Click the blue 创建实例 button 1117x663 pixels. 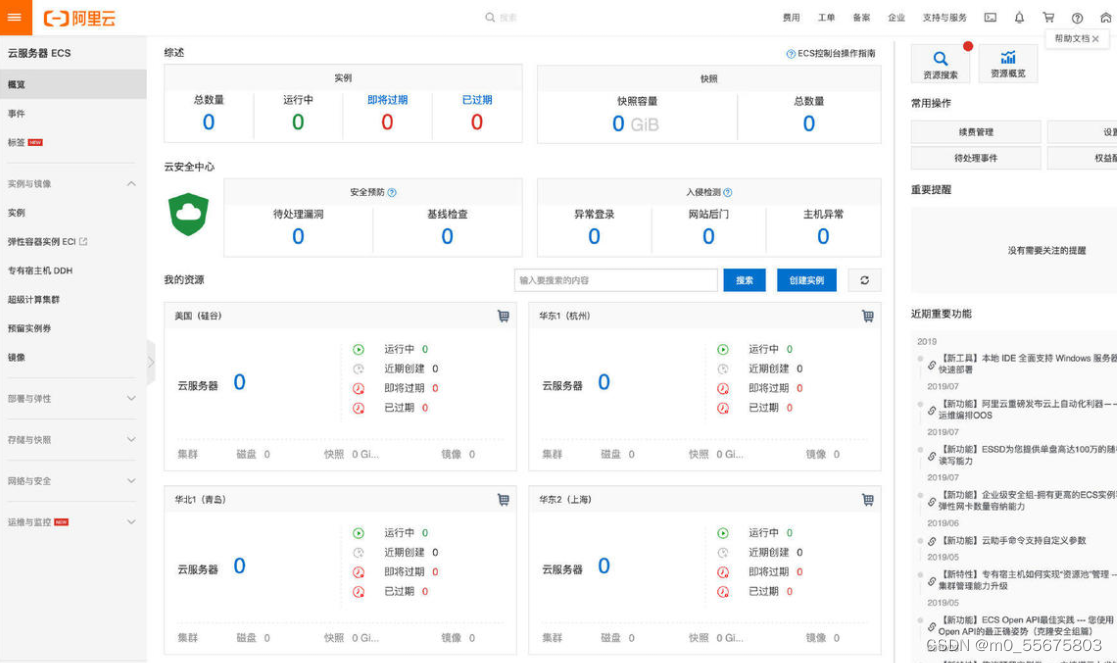coord(806,281)
